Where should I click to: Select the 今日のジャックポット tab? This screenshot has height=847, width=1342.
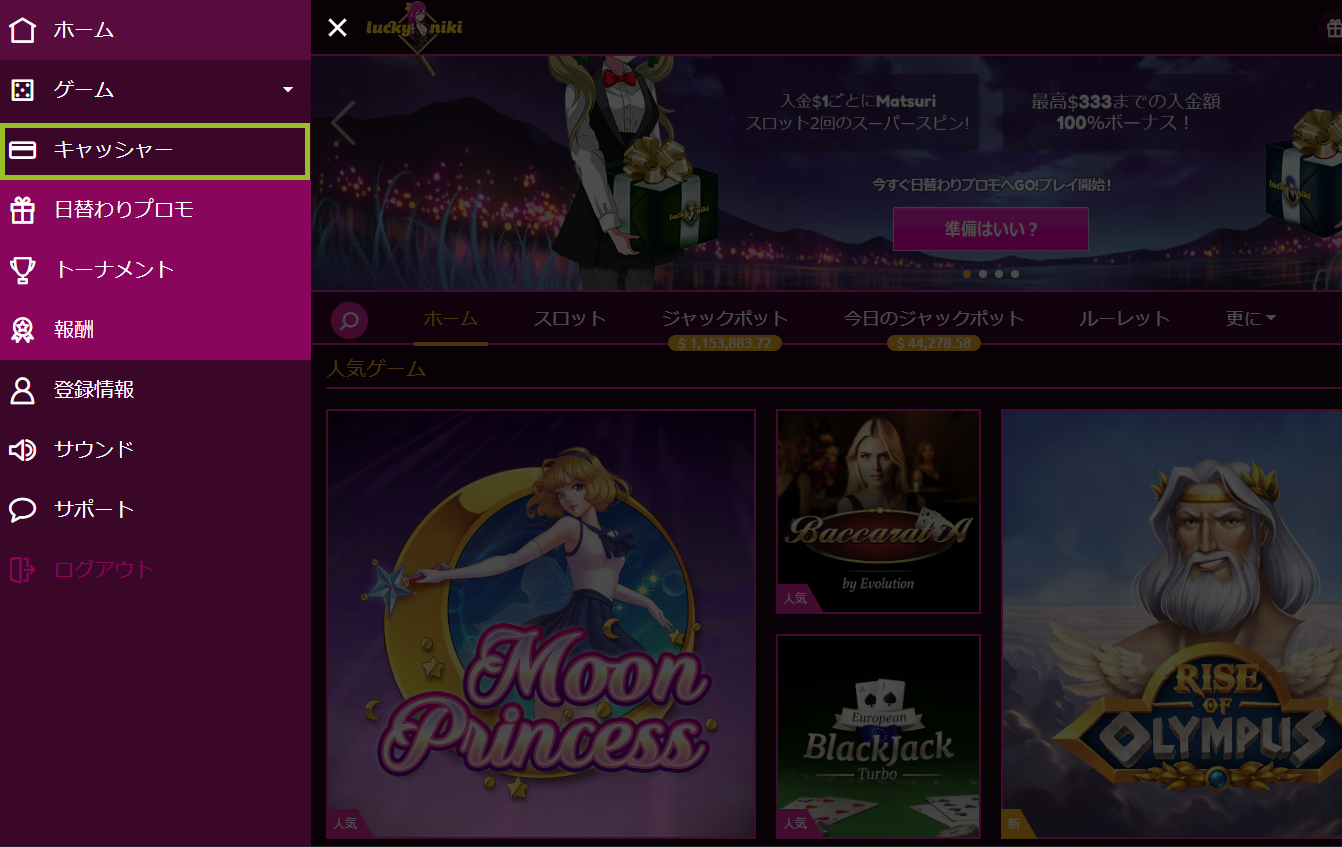click(934, 319)
